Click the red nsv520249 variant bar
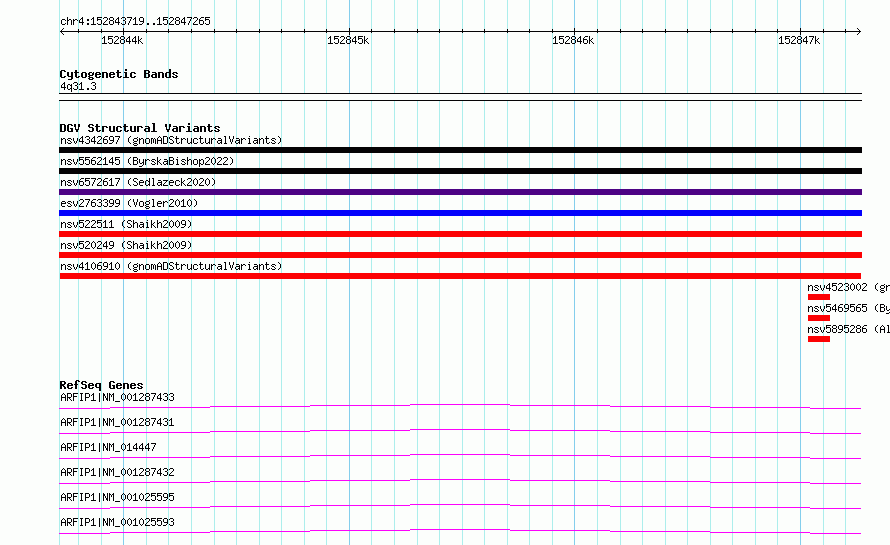 coord(460,255)
